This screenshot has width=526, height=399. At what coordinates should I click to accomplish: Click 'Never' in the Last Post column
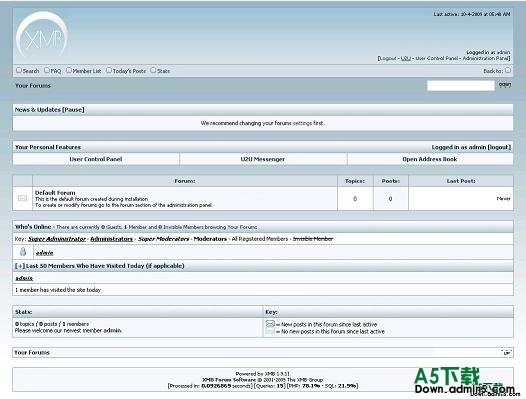coord(504,199)
